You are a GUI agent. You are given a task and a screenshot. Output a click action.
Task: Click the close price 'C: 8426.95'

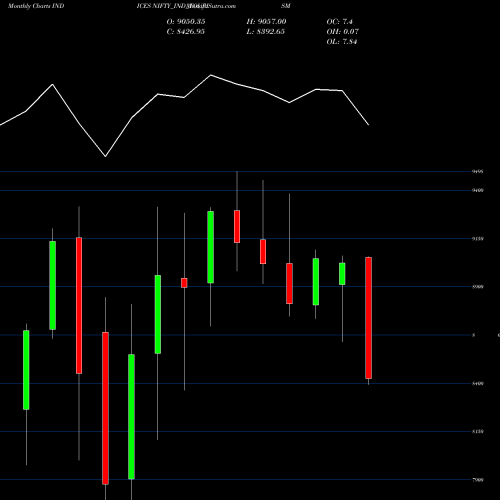pos(186,31)
